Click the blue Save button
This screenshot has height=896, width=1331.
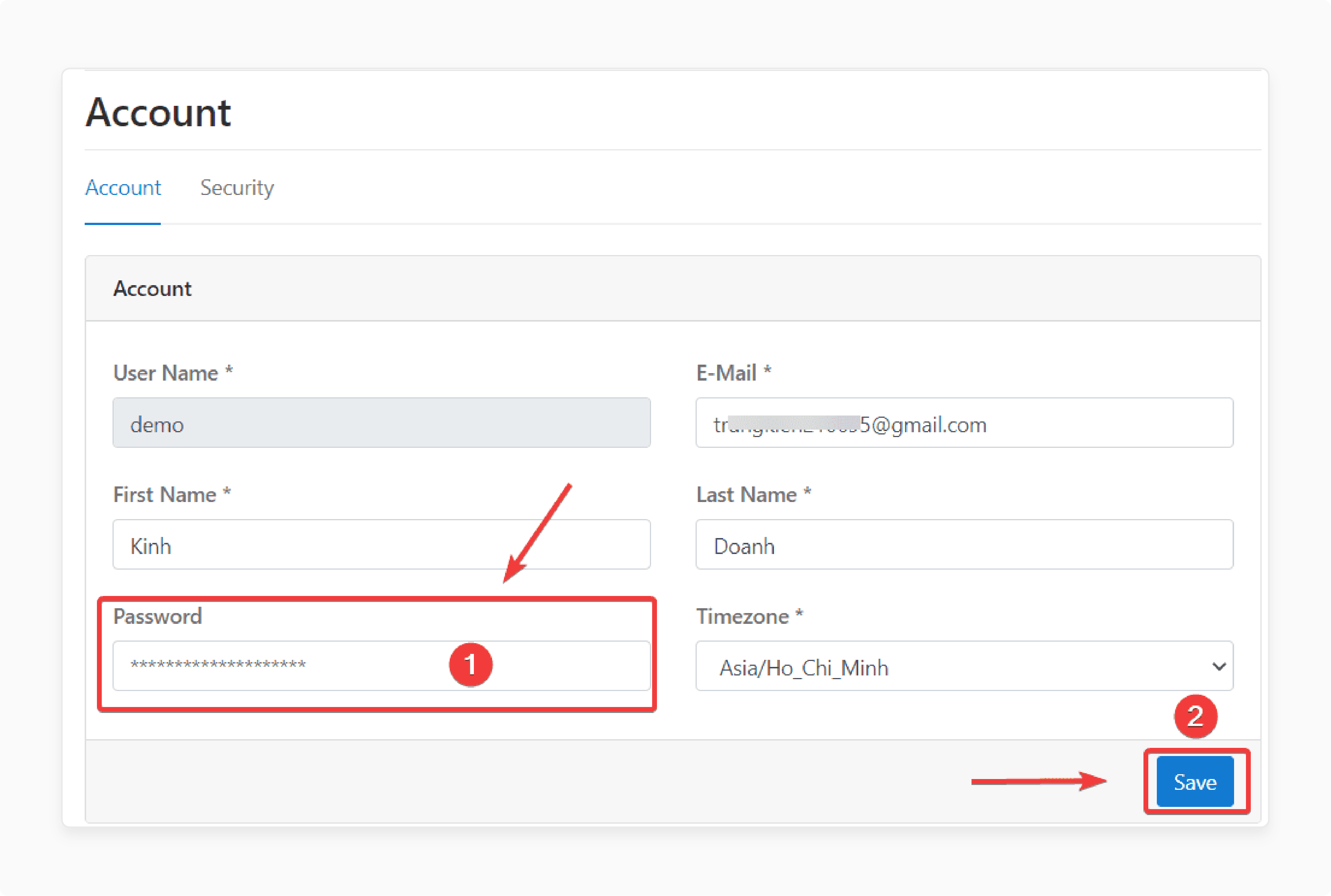click(x=1195, y=781)
